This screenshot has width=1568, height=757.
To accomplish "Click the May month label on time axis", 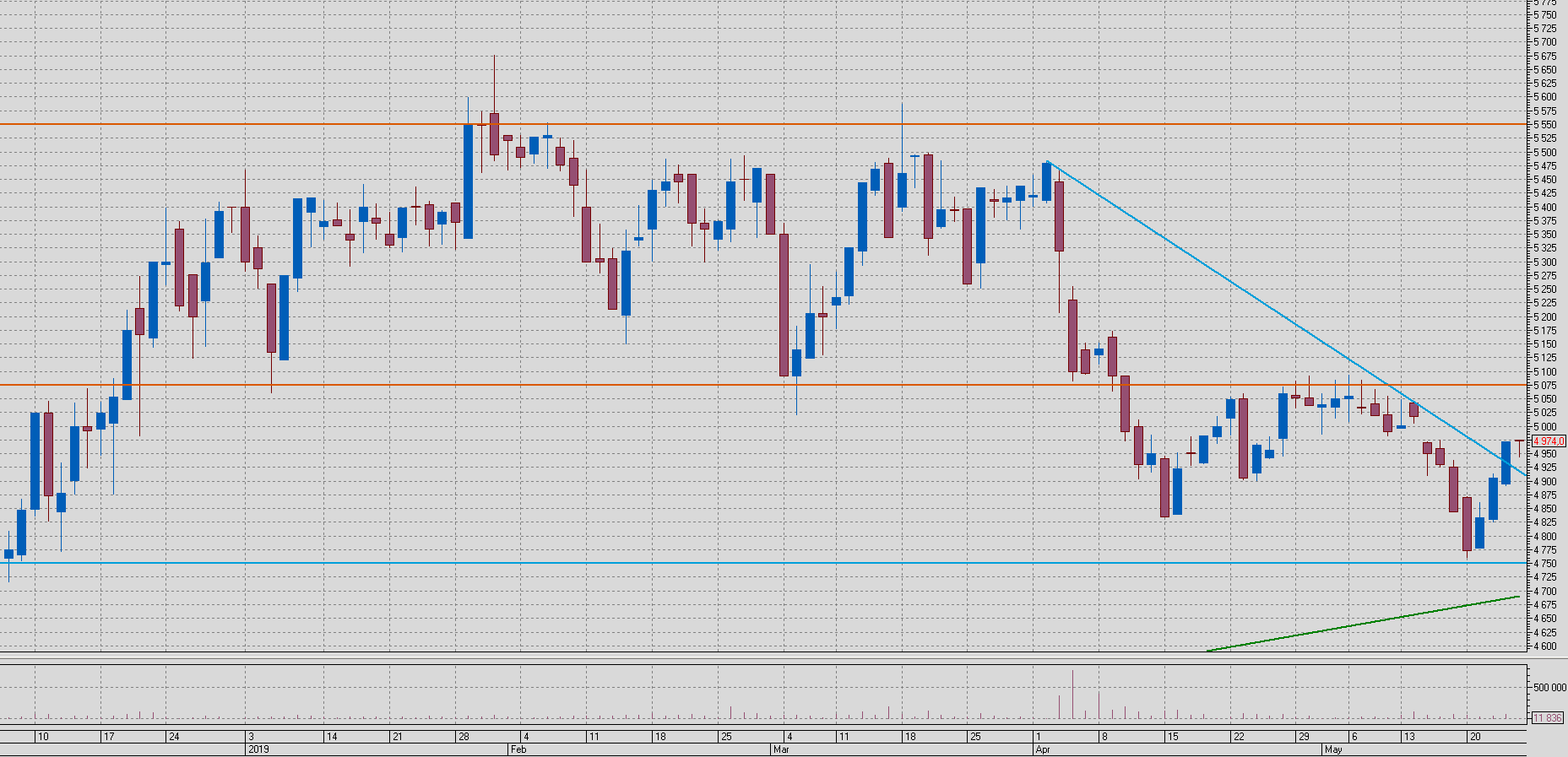I will tap(1333, 749).
